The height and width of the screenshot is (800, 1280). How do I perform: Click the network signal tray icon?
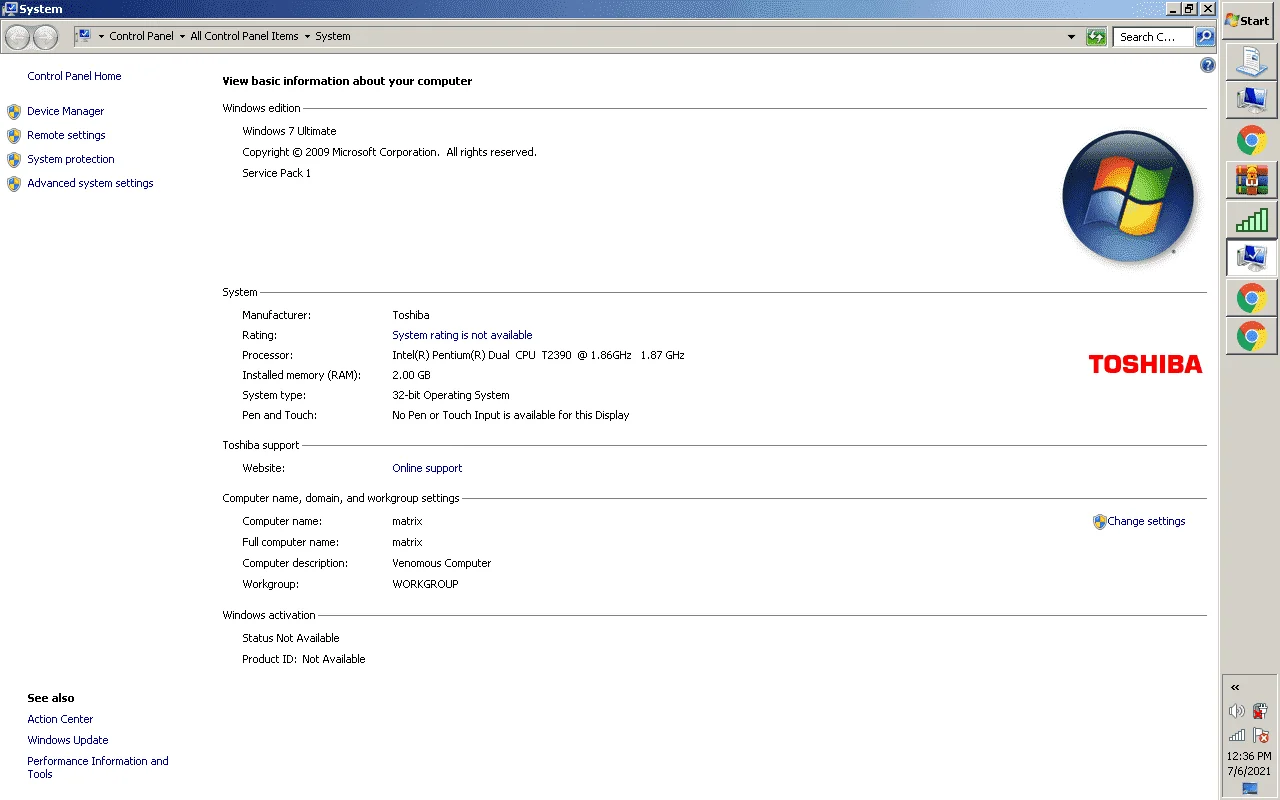pyautogui.click(x=1237, y=735)
